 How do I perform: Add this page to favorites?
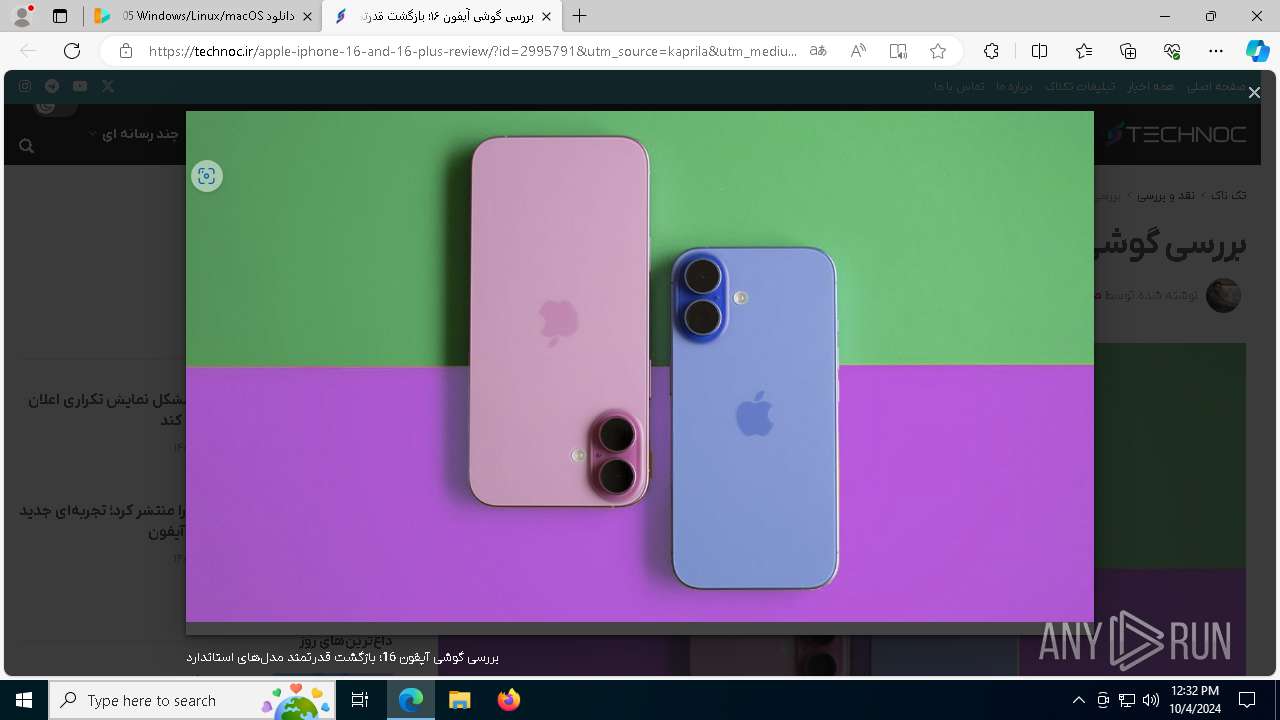pyautogui.click(x=937, y=51)
